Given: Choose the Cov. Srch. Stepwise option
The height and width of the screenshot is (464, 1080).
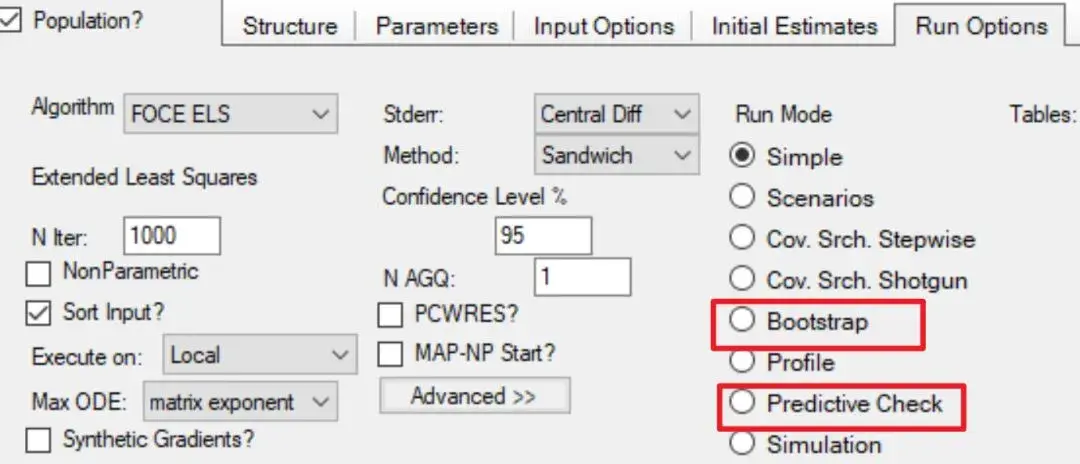Looking at the screenshot, I should [x=742, y=239].
